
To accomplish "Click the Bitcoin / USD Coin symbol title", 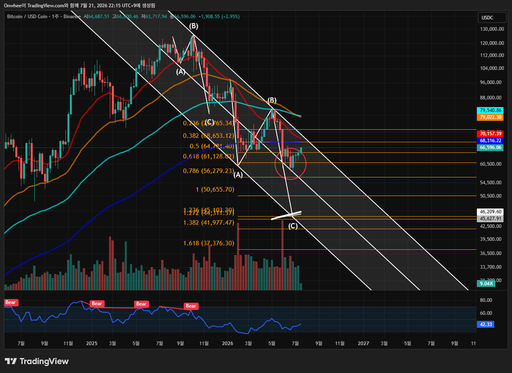I will (27, 16).
